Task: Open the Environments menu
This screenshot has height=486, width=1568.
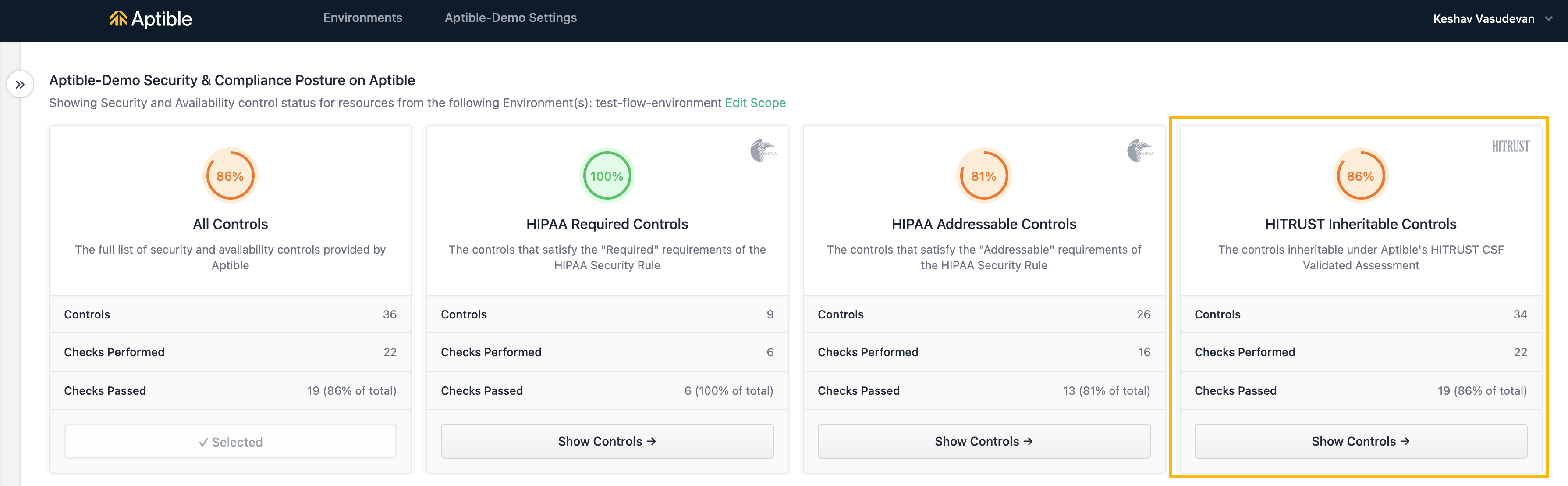Action: pyautogui.click(x=363, y=18)
